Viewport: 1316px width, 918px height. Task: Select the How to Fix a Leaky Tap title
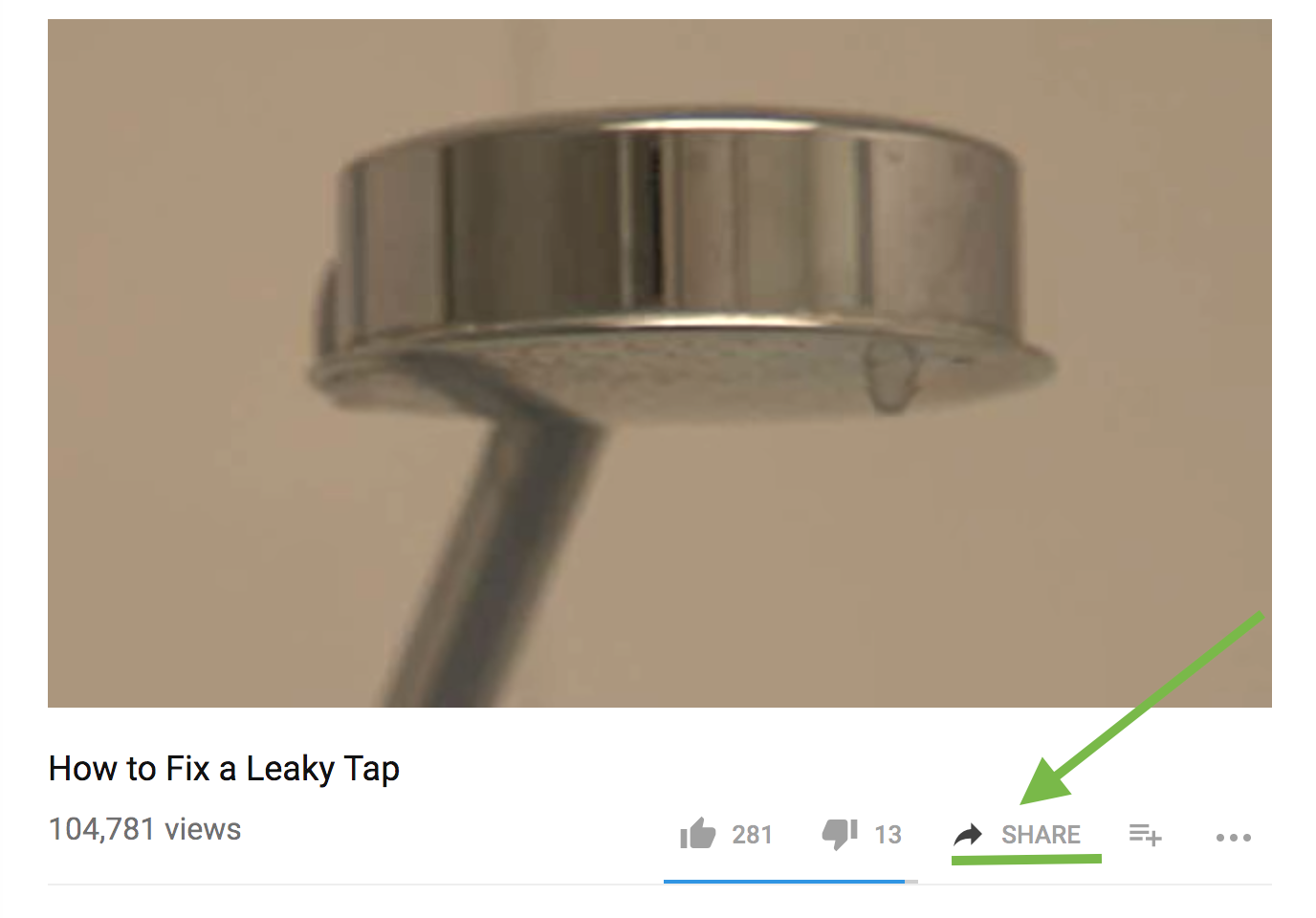(x=224, y=769)
